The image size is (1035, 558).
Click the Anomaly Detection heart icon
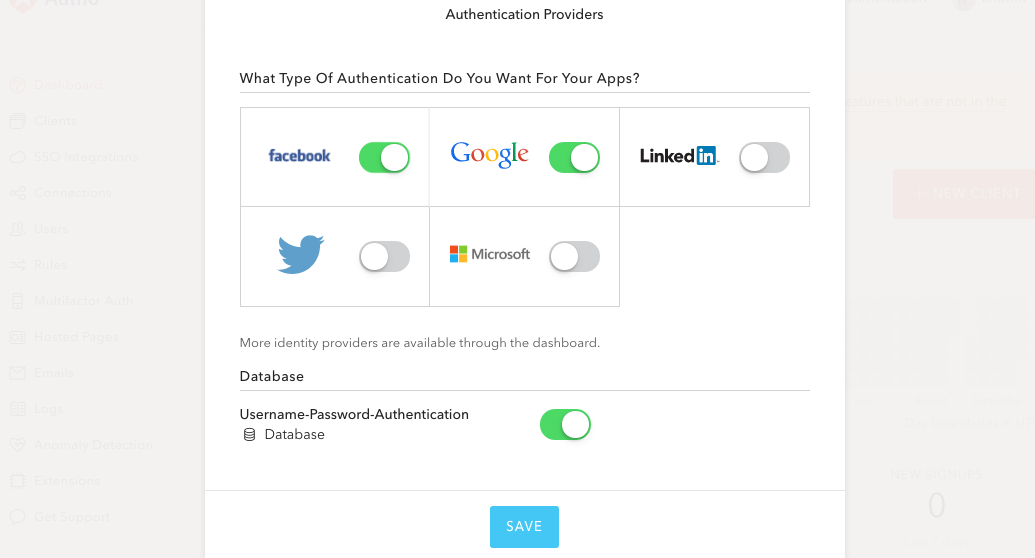(x=18, y=445)
